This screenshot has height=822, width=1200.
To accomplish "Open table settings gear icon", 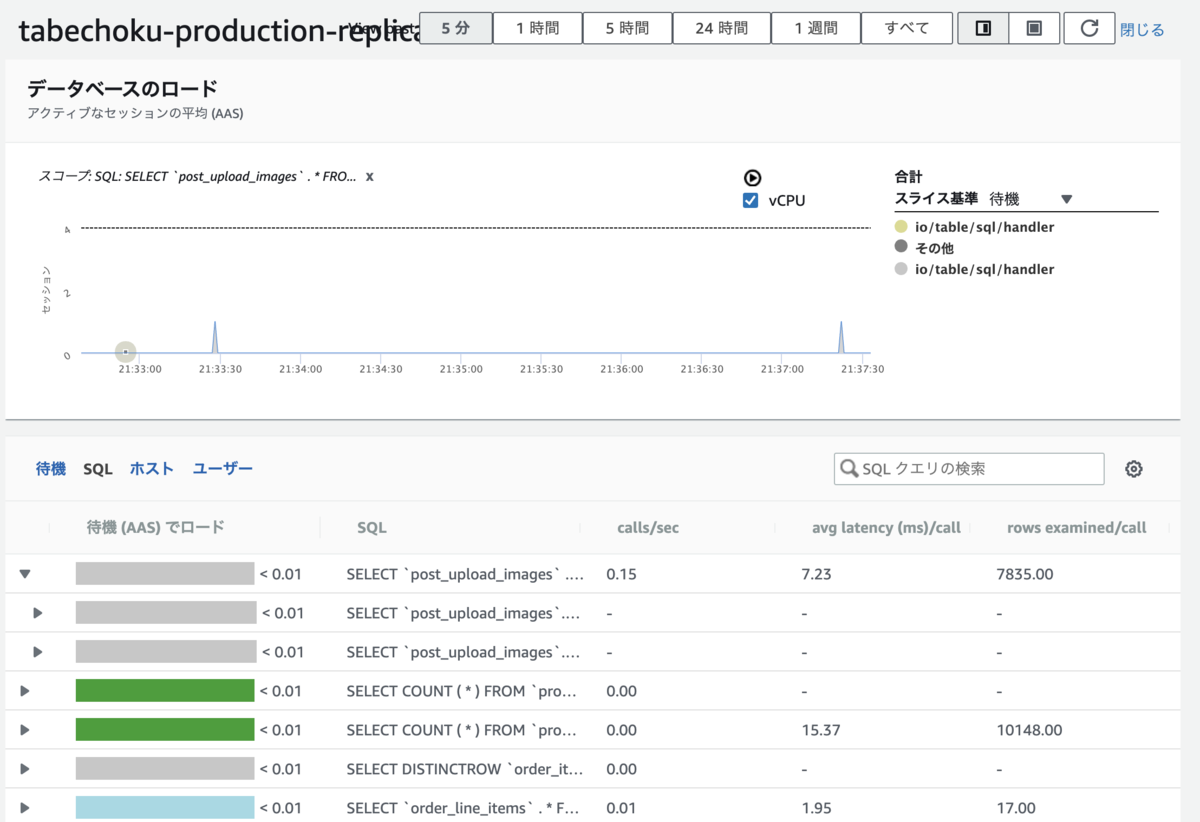I will click(1133, 469).
